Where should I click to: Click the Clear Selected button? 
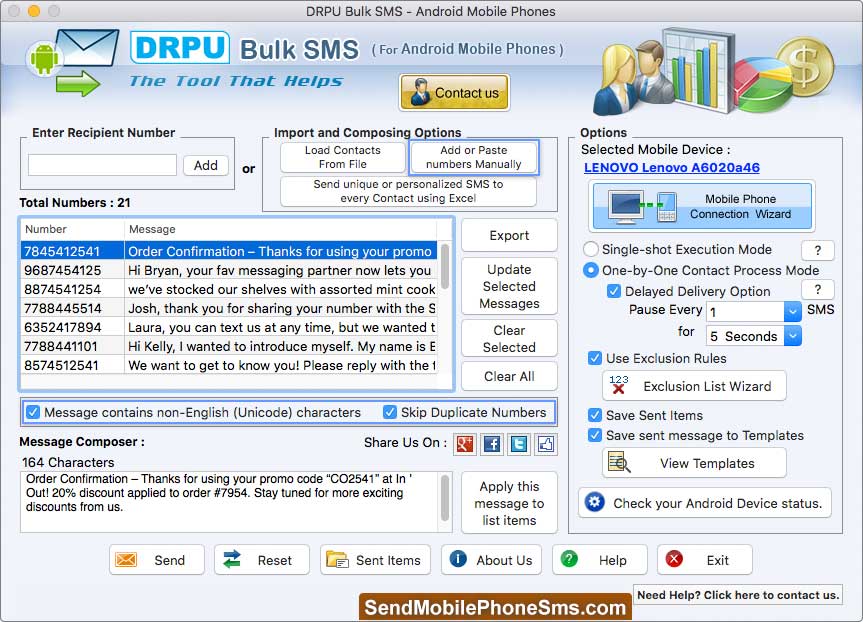509,339
